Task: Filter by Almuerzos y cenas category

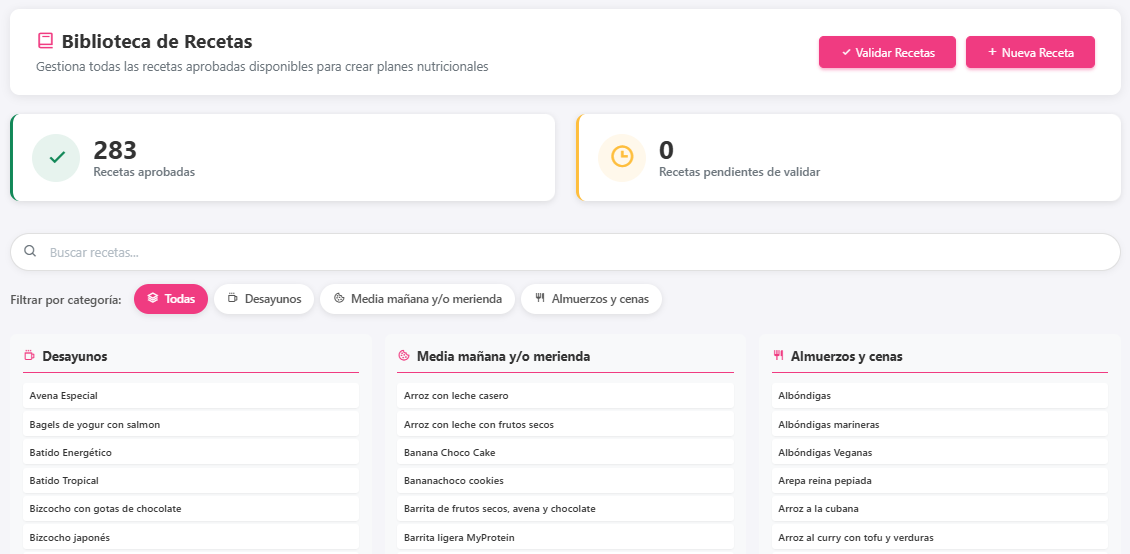Action: (591, 299)
